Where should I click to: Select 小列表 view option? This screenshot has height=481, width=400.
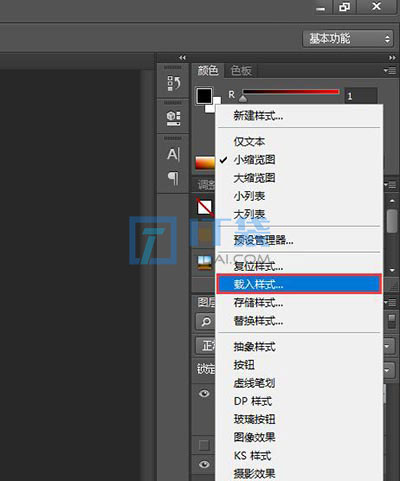click(299, 196)
